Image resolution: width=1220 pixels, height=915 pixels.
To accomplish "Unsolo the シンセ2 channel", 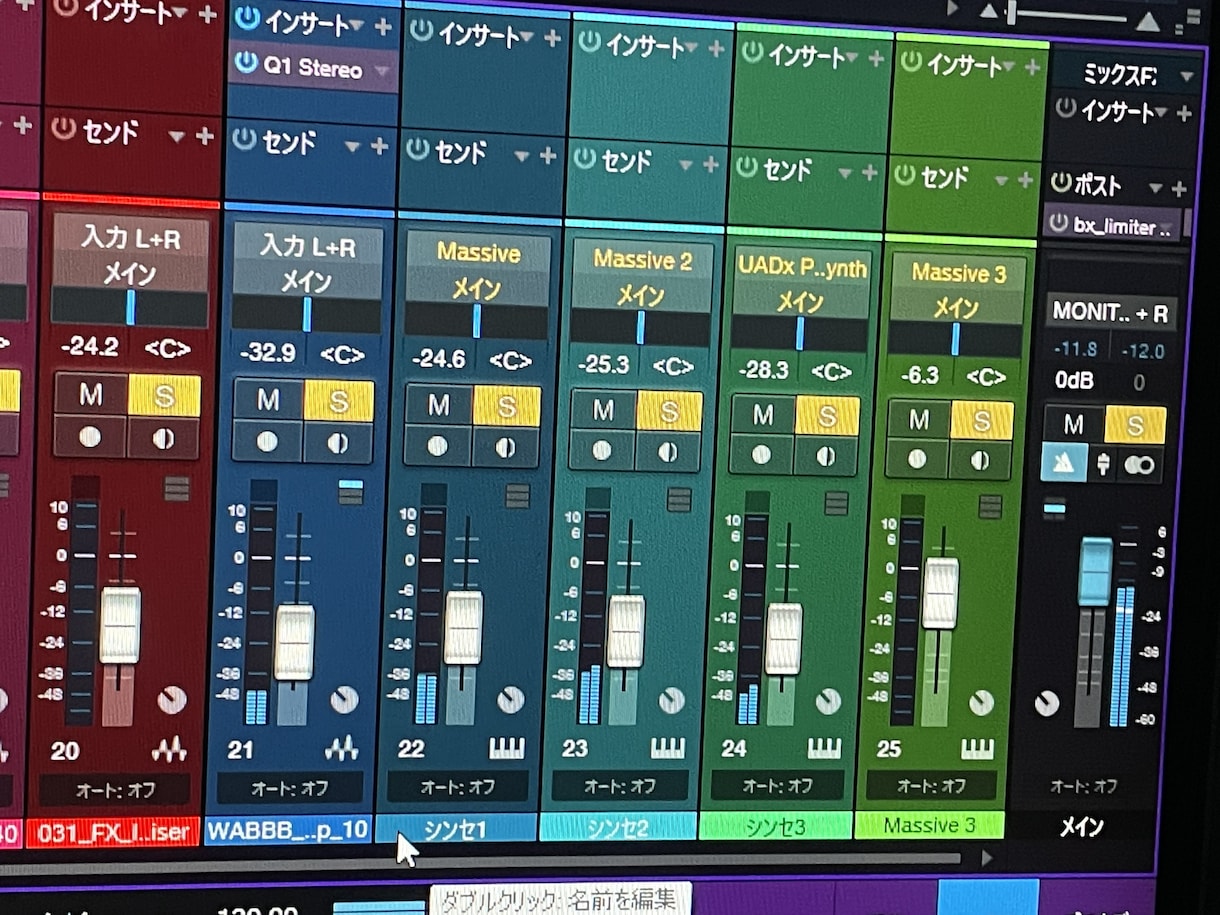I will click(x=668, y=410).
